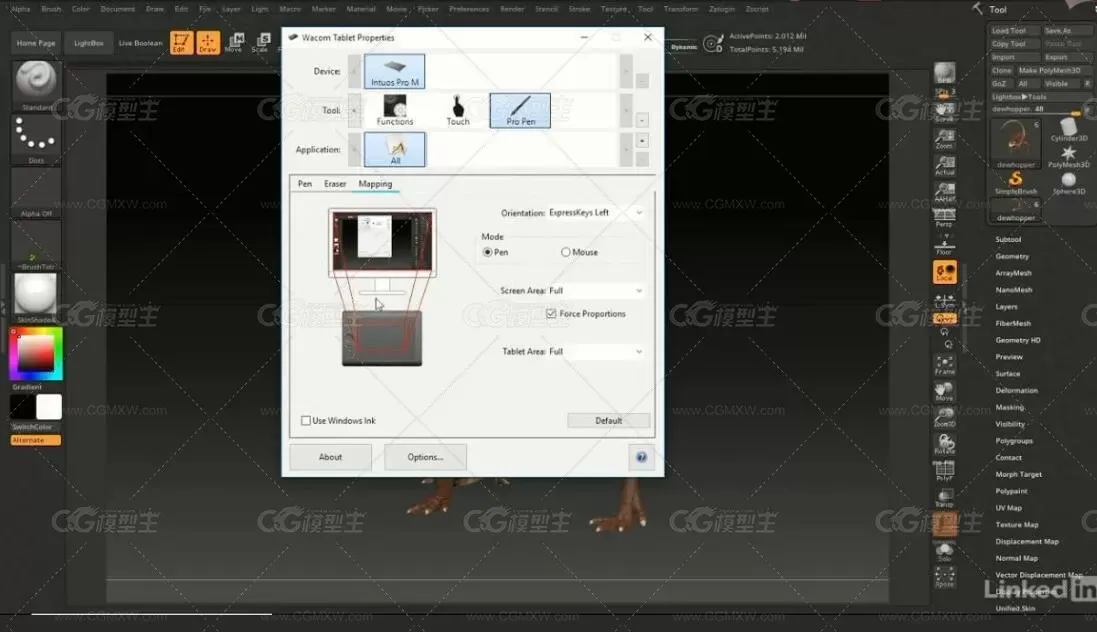Open the Dots stroke selector

[x=36, y=139]
